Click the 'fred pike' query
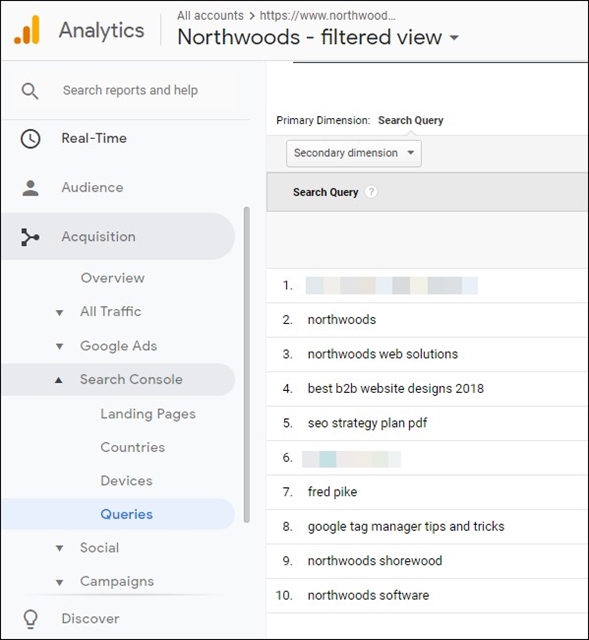Image resolution: width=589 pixels, height=640 pixels. click(332, 492)
